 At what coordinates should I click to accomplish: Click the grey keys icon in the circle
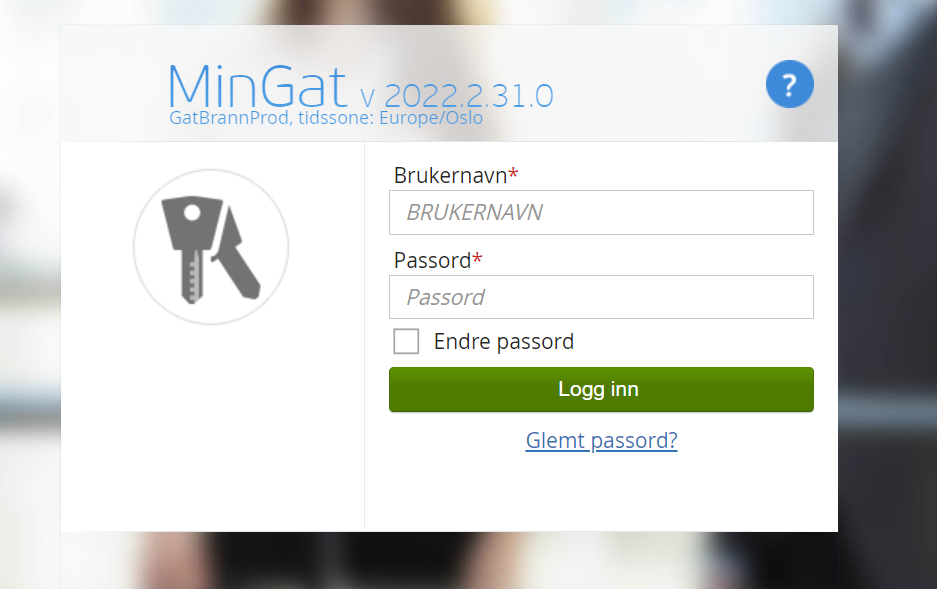[211, 247]
